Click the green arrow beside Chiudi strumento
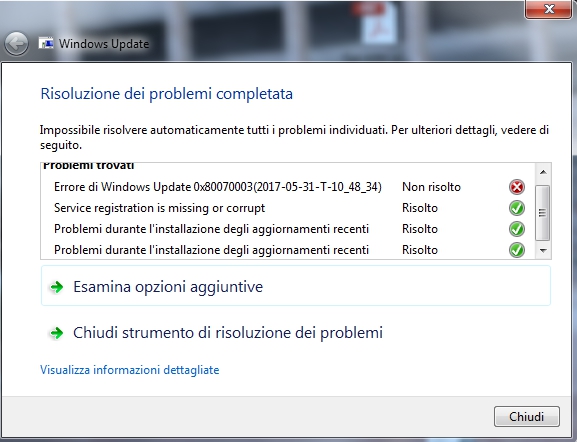 [x=57, y=333]
